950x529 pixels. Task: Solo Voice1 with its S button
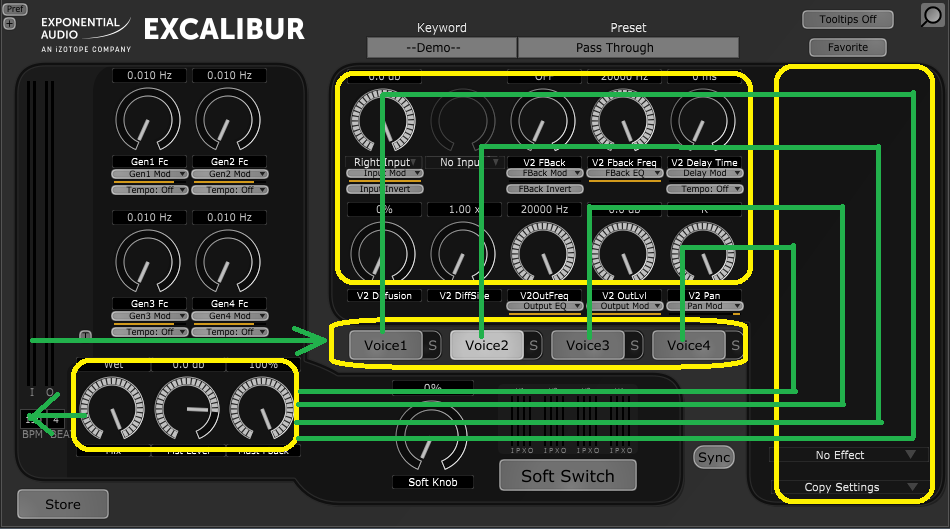click(x=432, y=345)
